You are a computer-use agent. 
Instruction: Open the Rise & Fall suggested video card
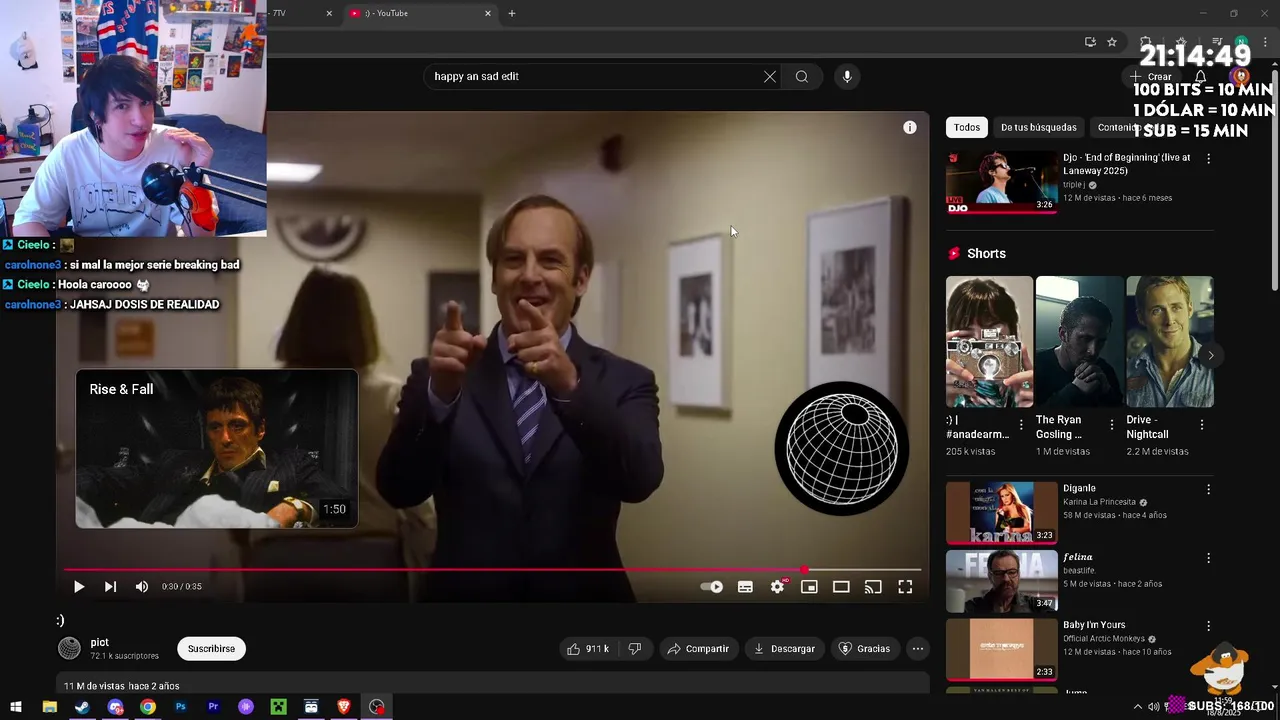pos(217,449)
